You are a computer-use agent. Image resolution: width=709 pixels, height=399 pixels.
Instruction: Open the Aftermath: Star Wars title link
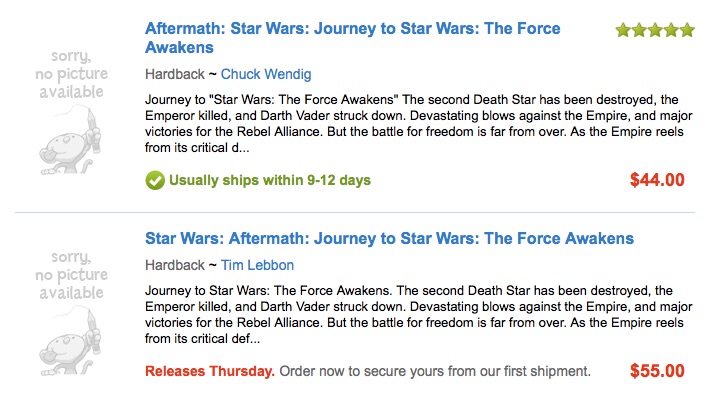pos(352,38)
